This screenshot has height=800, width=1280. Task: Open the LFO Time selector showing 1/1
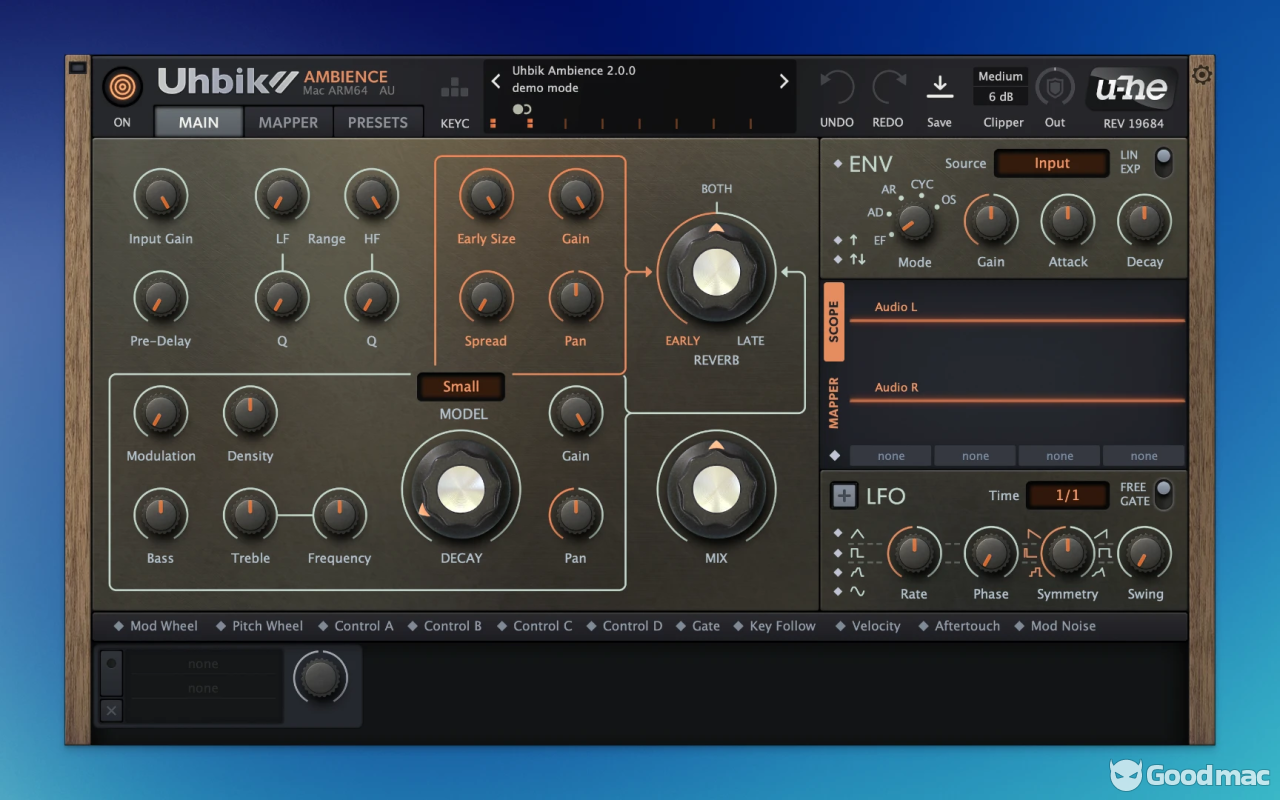tap(1067, 495)
